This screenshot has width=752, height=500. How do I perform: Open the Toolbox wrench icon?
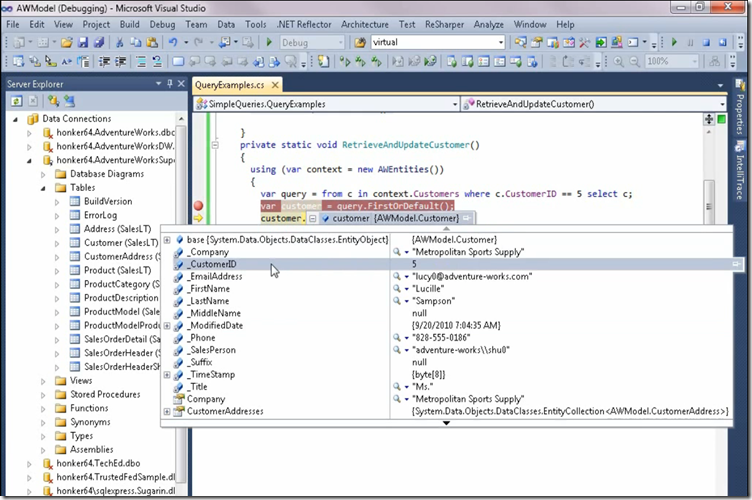584,43
